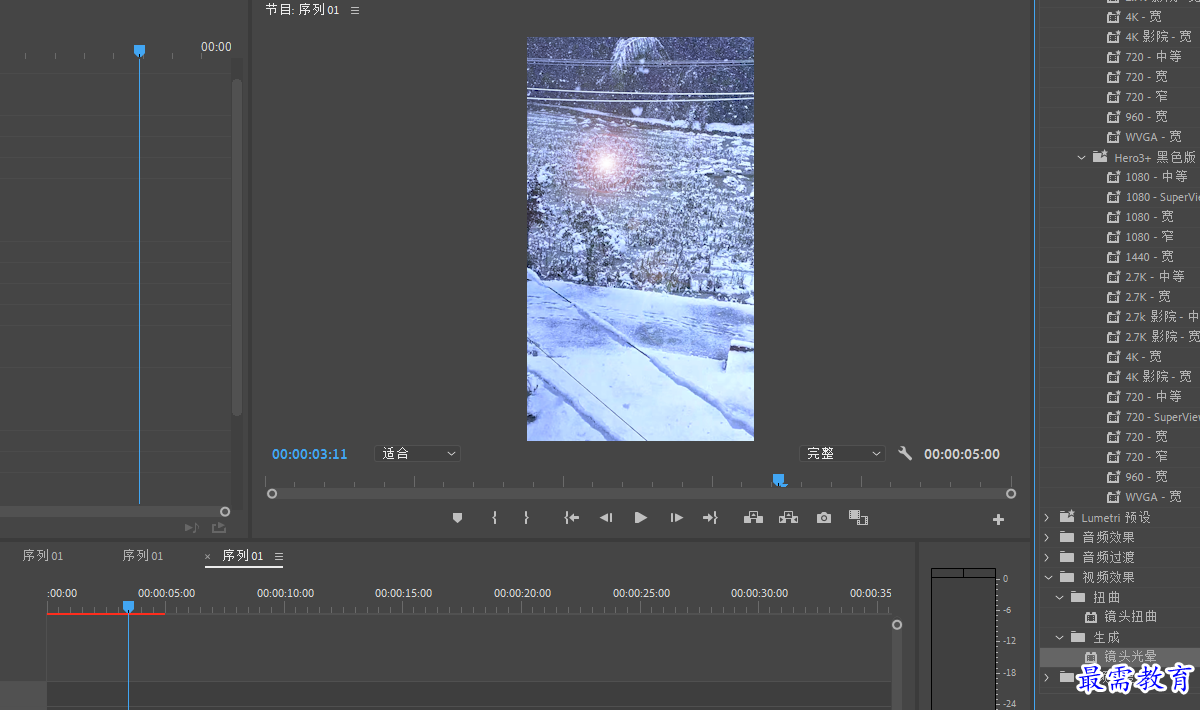
Task: Click 00:00:10:00 on timeline ruler
Action: click(x=285, y=593)
